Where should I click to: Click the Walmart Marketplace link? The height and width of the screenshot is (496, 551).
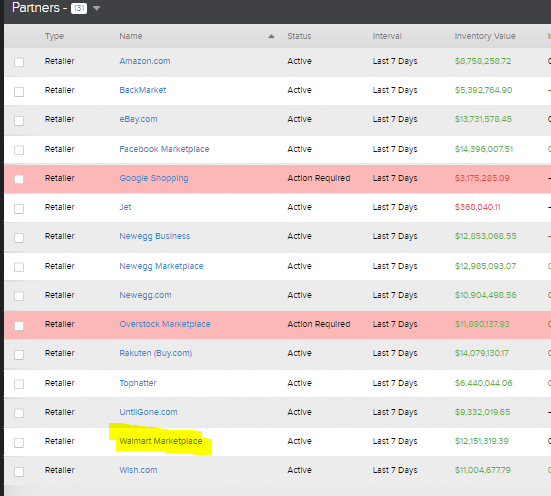coord(161,441)
